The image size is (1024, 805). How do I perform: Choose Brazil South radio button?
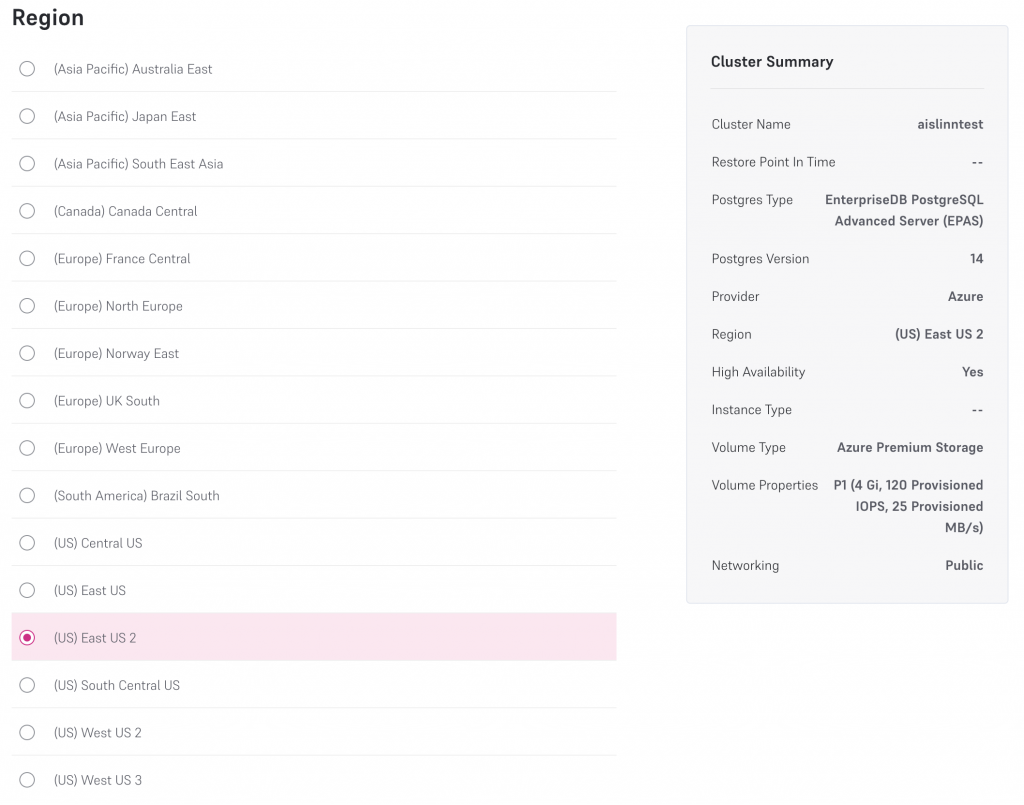tap(27, 496)
